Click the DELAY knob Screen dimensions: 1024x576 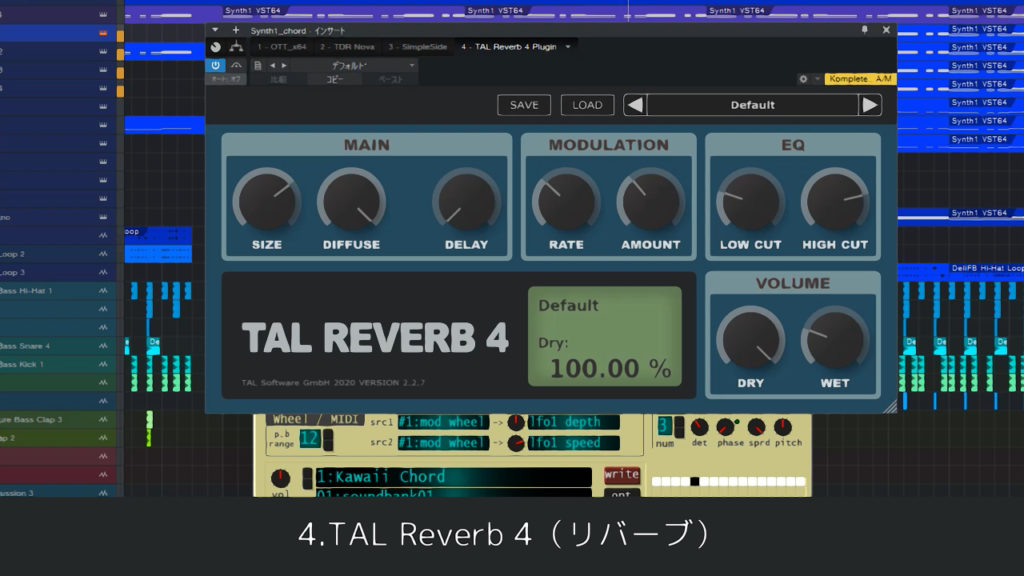466,201
